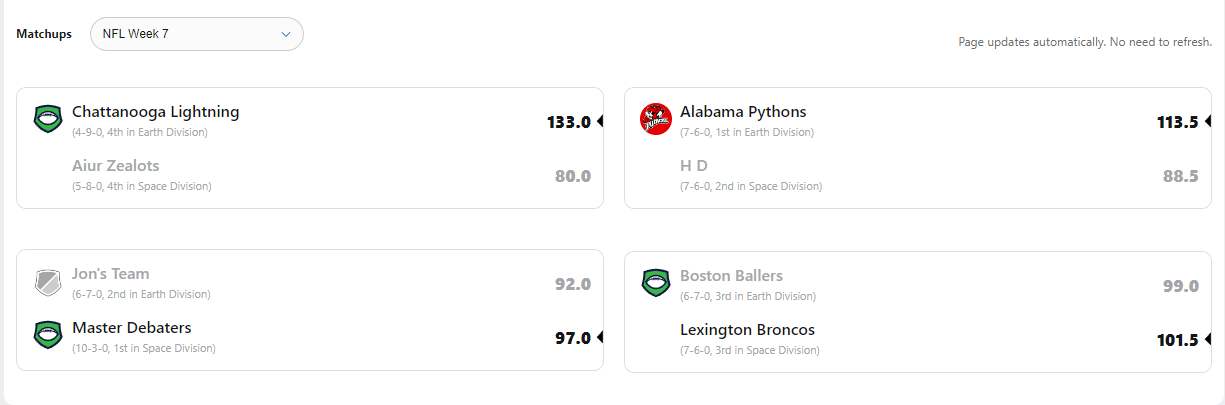Click Boston Ballers green football logo
This screenshot has width=1225, height=405.
pos(655,283)
